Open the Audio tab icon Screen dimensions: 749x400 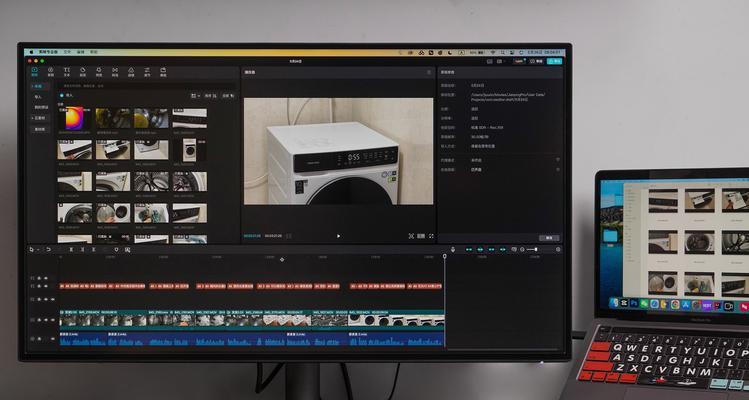pyautogui.click(x=51, y=72)
